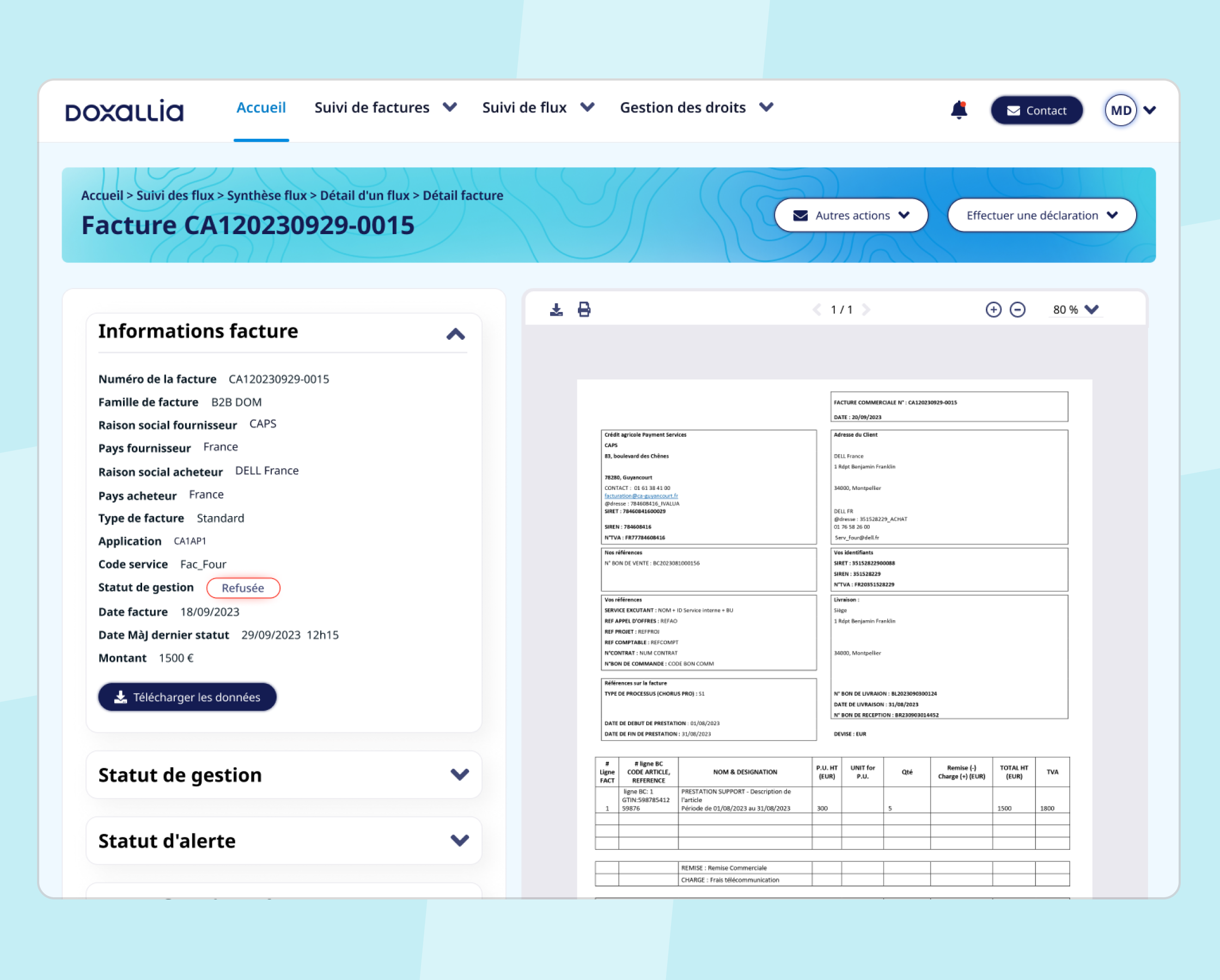Click REMISE : Remise Commerciale row
This screenshot has height=980, width=1220.
point(832,867)
